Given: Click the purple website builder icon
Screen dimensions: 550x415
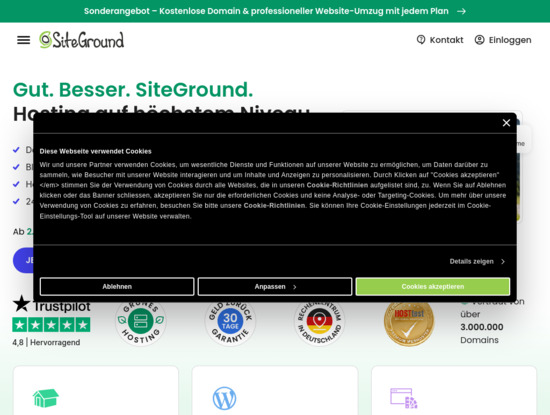Looking at the screenshot, I should click(404, 398).
